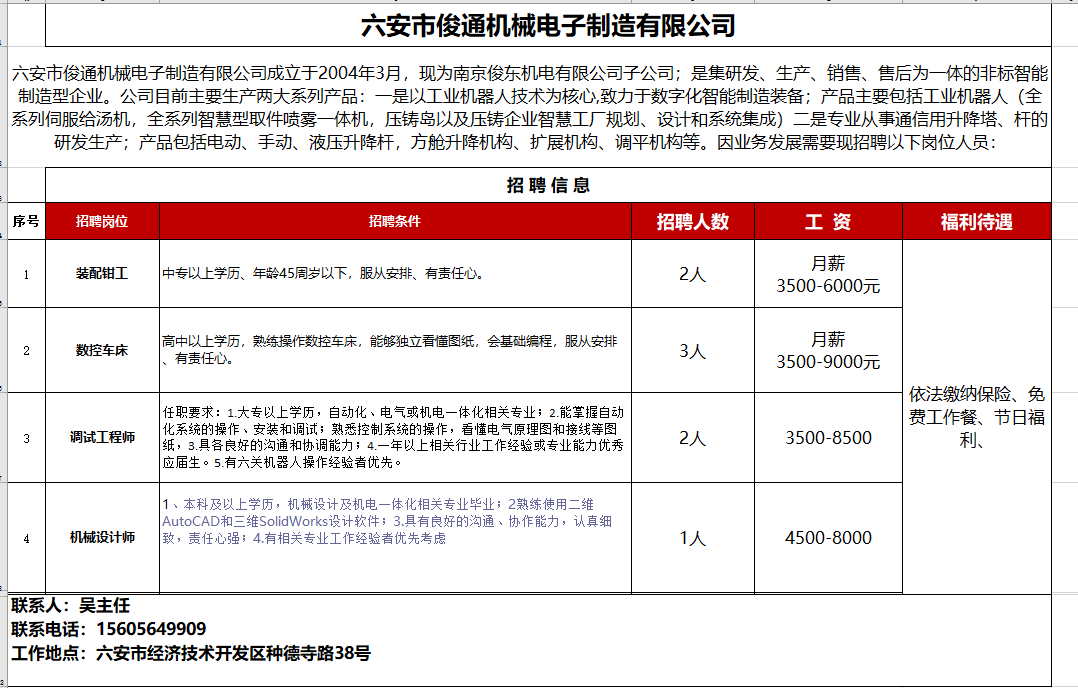Select the 联系电话 15605649909 line
The width and height of the screenshot is (1078, 688).
coord(109,629)
